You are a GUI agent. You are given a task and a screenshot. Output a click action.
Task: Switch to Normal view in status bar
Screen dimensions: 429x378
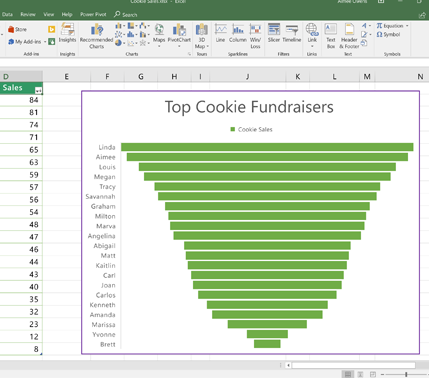click(x=348, y=374)
